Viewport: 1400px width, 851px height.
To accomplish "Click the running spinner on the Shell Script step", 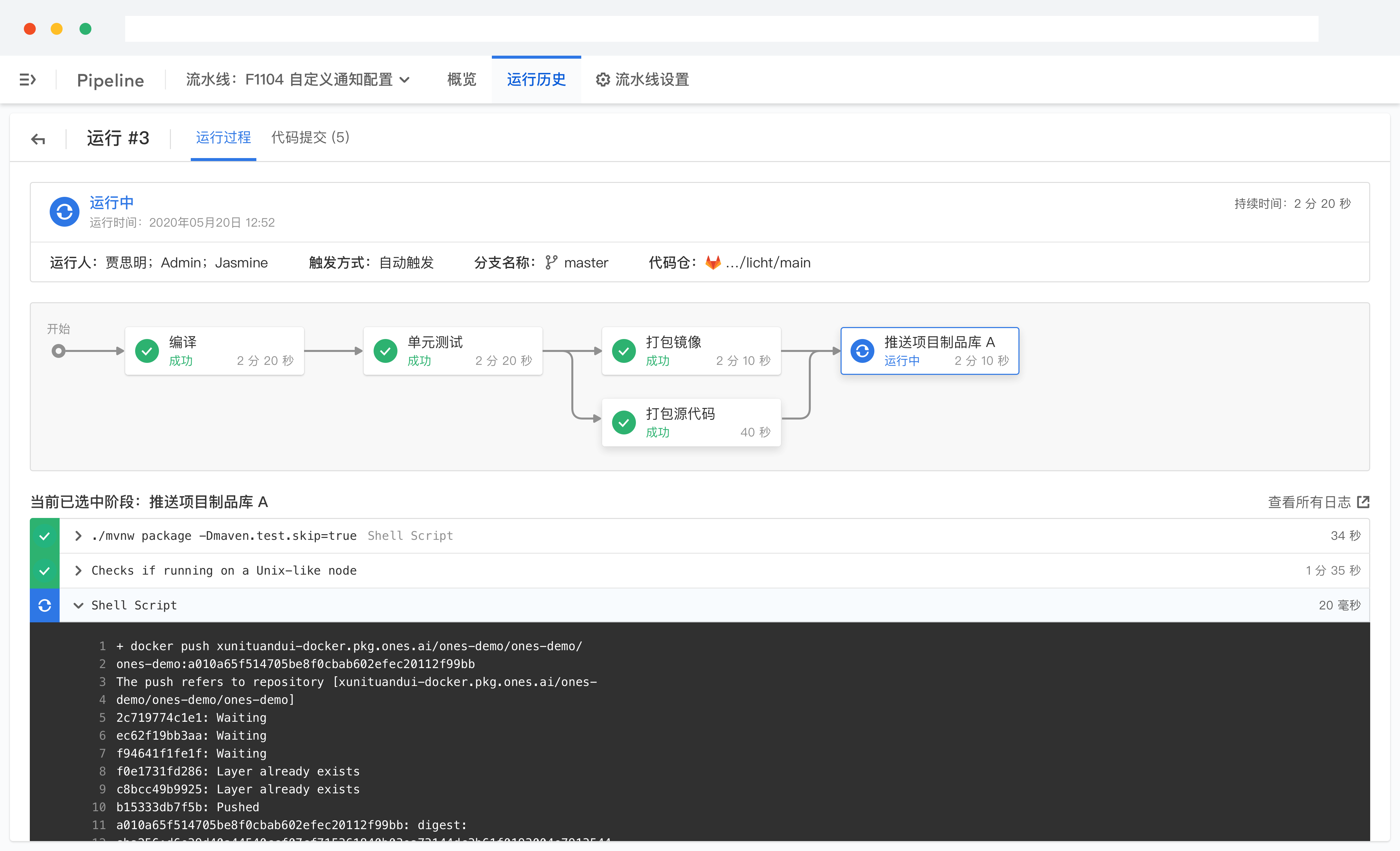I will coord(44,605).
